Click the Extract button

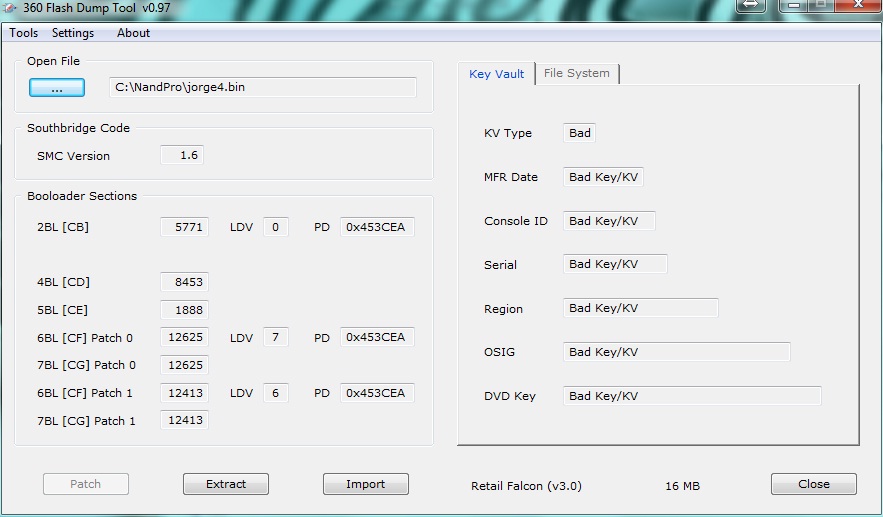tap(226, 484)
